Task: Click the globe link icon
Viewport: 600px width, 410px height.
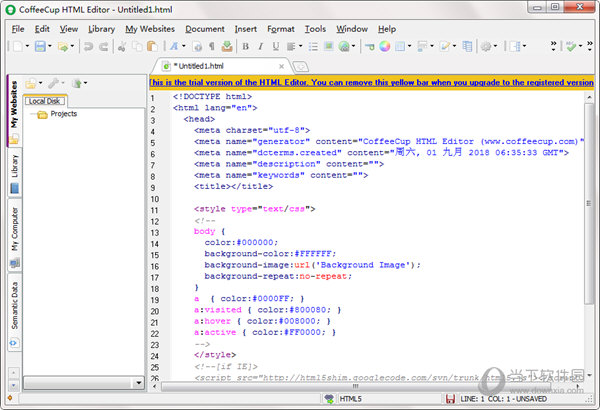Action: pyautogui.click(x=344, y=46)
